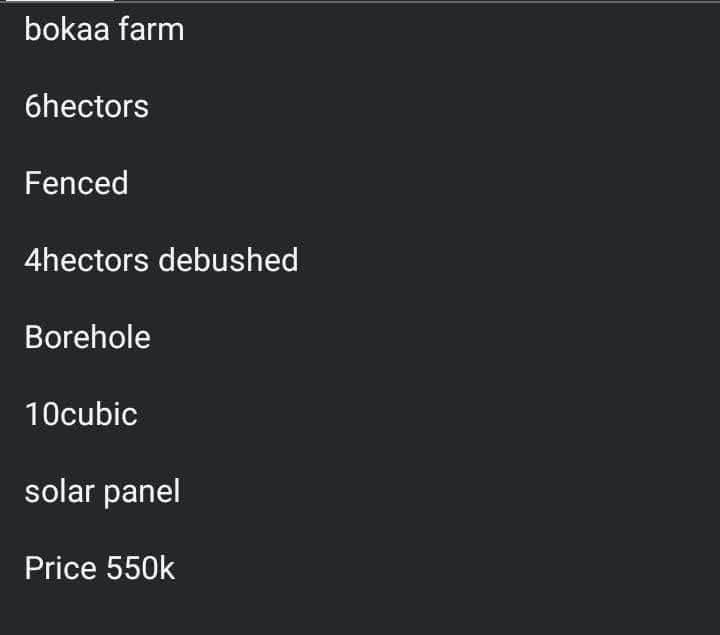Click the "hectors" part of 6hectors
The image size is (720, 635).
tap(95, 106)
